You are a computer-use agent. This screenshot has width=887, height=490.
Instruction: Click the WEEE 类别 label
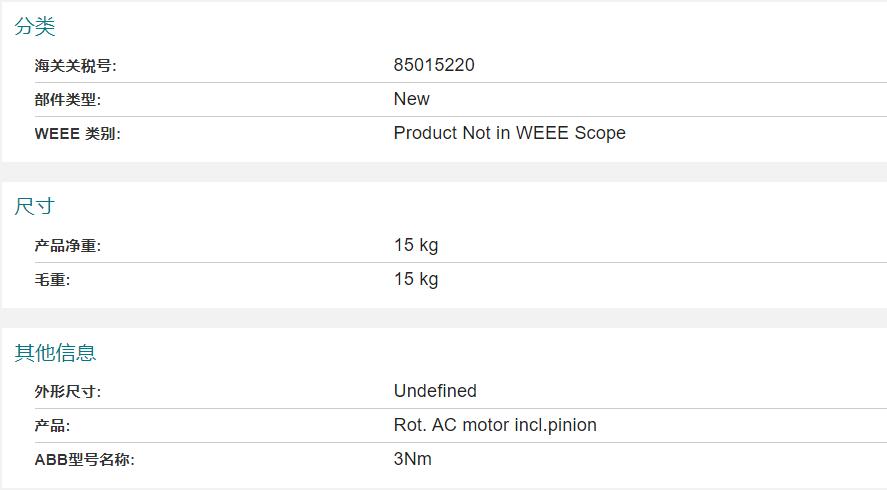tap(77, 134)
